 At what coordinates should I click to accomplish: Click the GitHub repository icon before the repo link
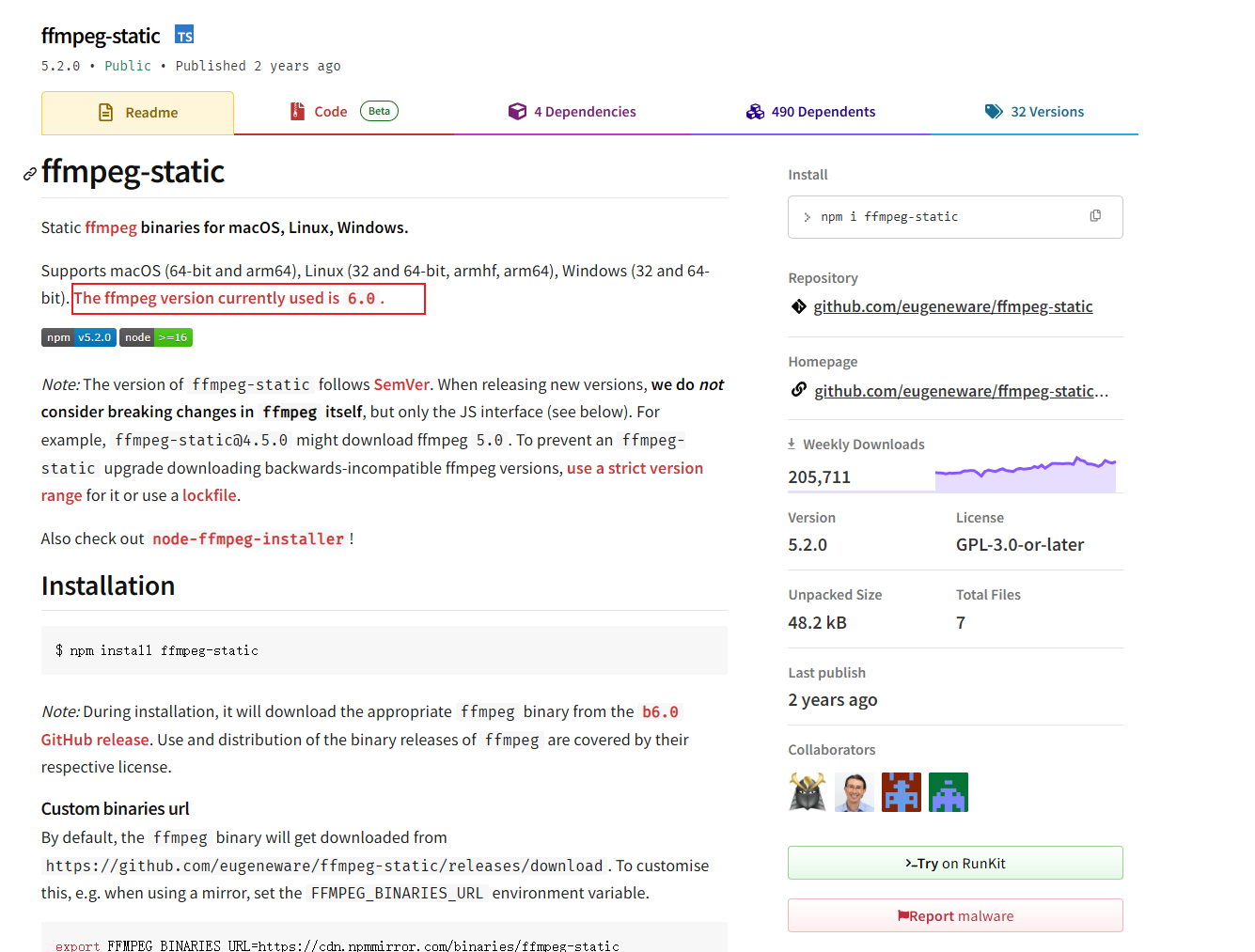[x=798, y=305]
